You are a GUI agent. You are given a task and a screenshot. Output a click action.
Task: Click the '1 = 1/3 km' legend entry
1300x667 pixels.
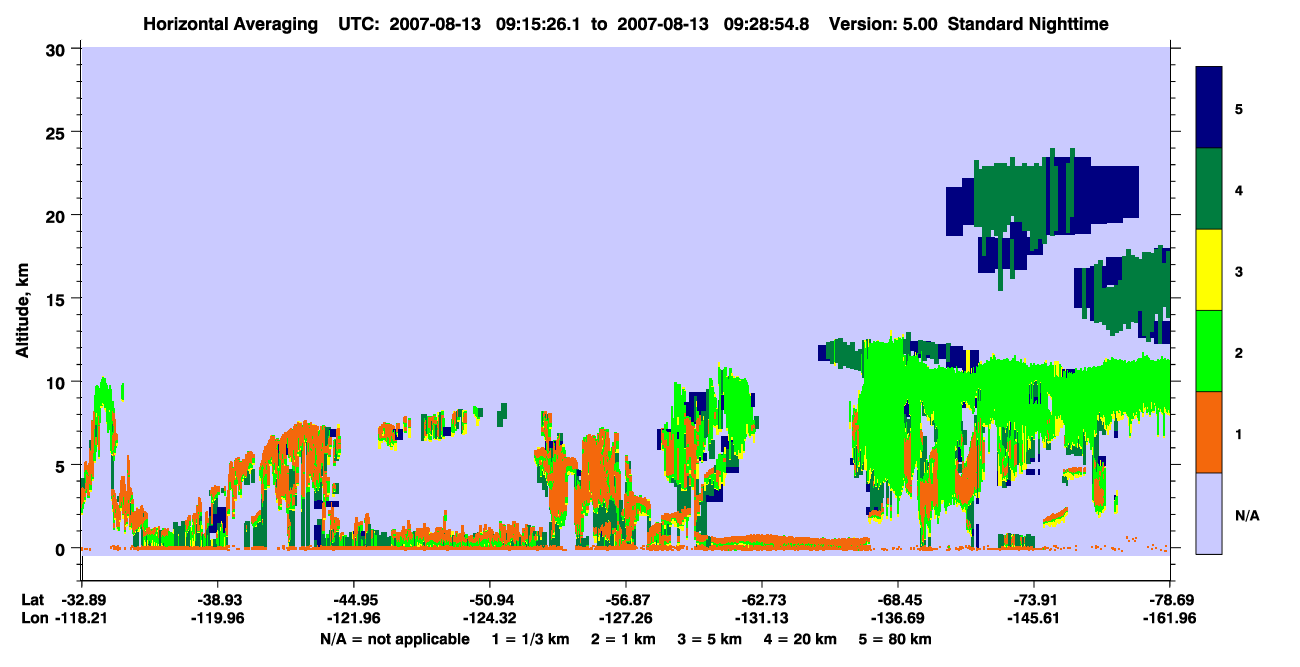(530, 639)
